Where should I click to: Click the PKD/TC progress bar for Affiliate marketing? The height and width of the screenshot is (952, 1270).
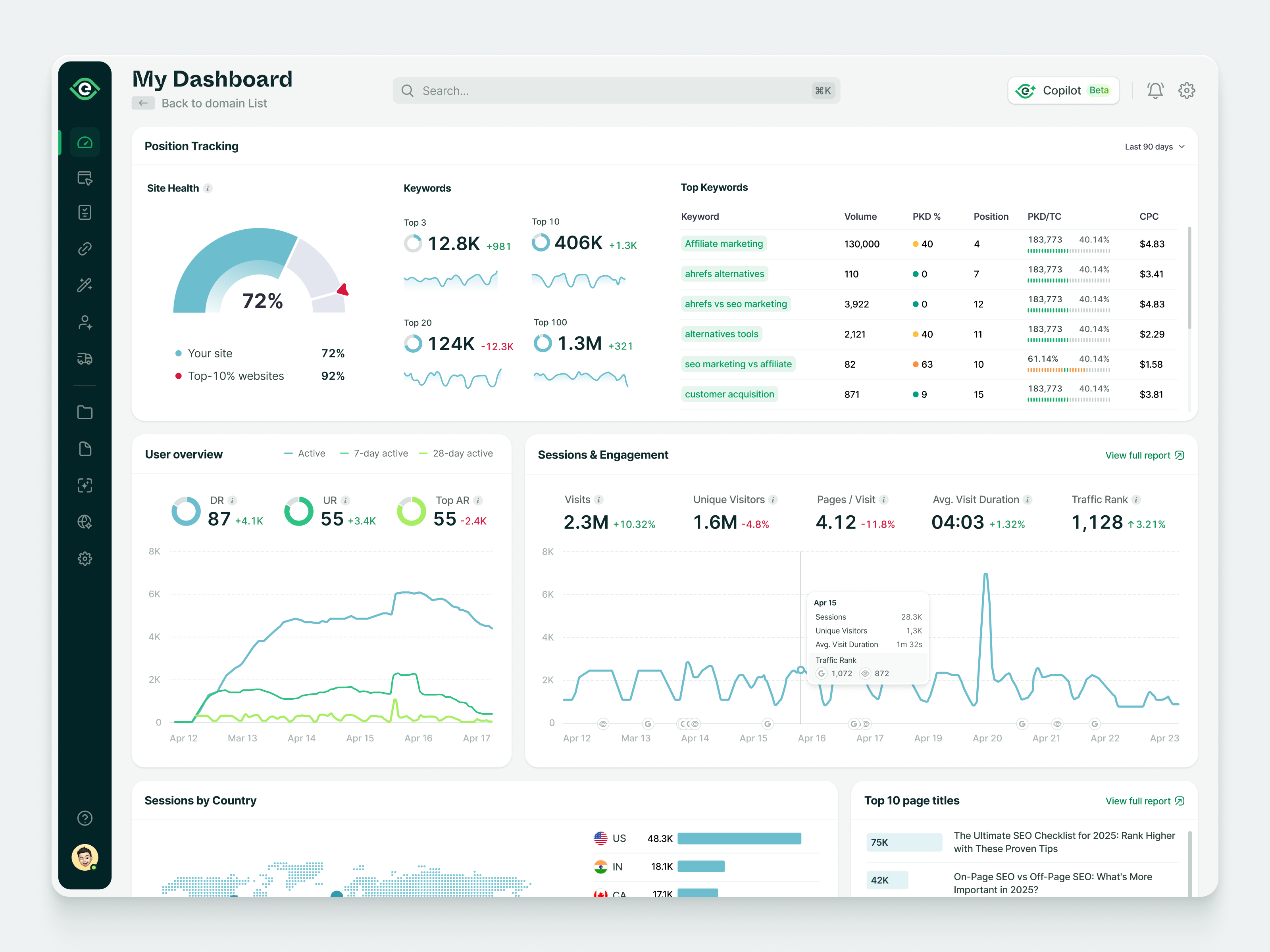[x=1069, y=251]
